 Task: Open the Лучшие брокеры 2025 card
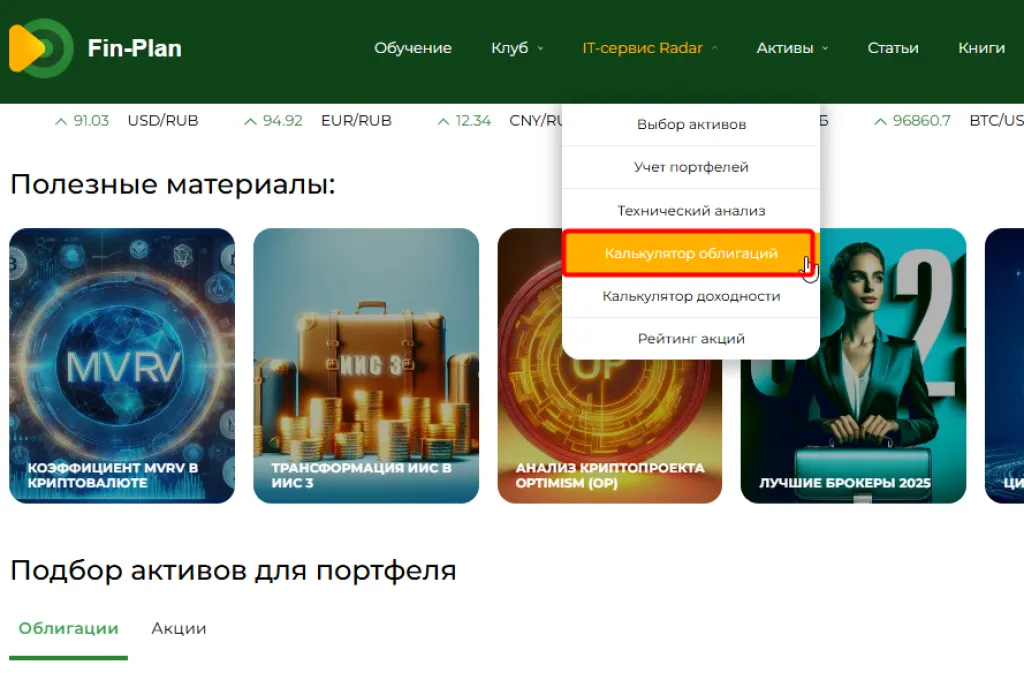pyautogui.click(x=854, y=366)
